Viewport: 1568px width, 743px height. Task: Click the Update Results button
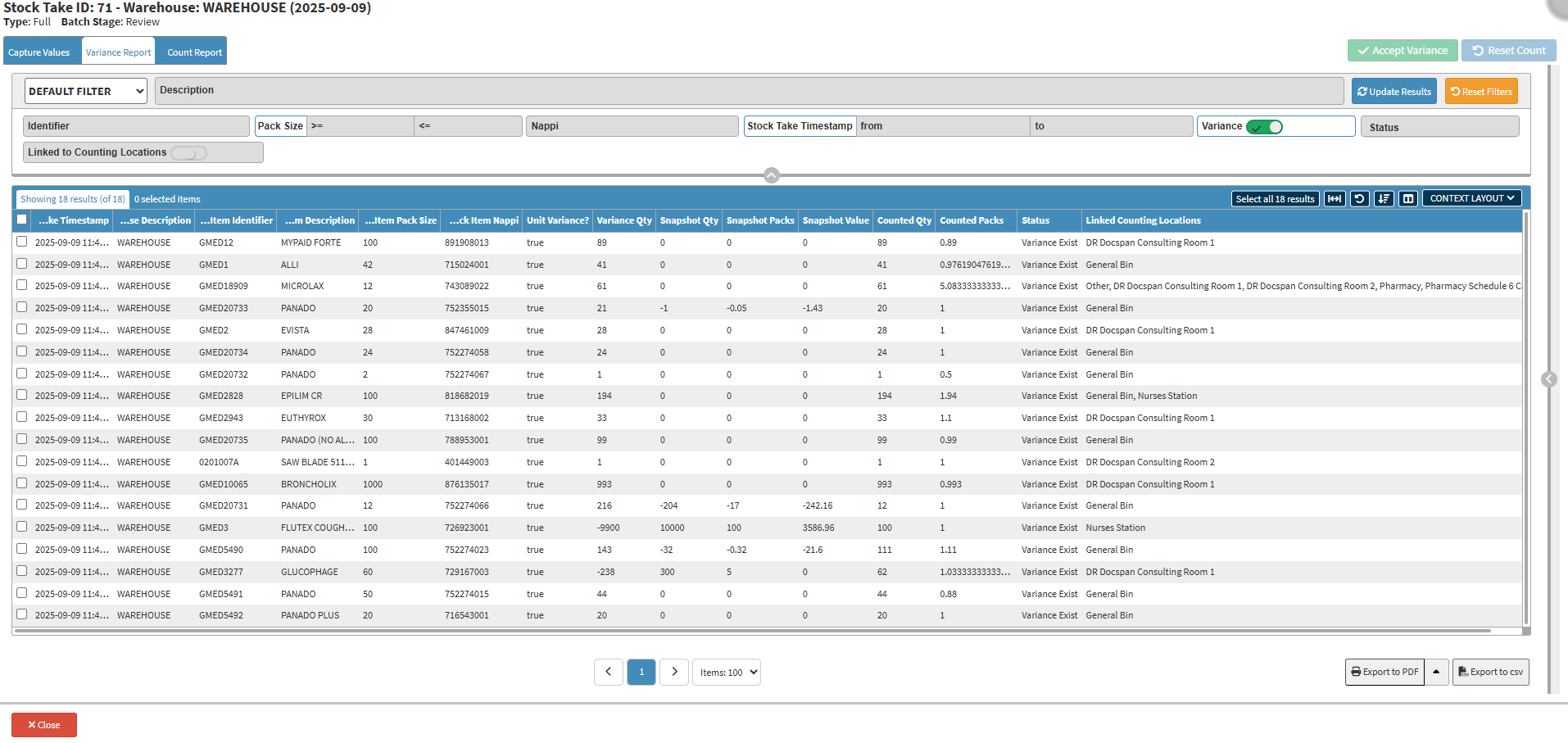(x=1394, y=91)
